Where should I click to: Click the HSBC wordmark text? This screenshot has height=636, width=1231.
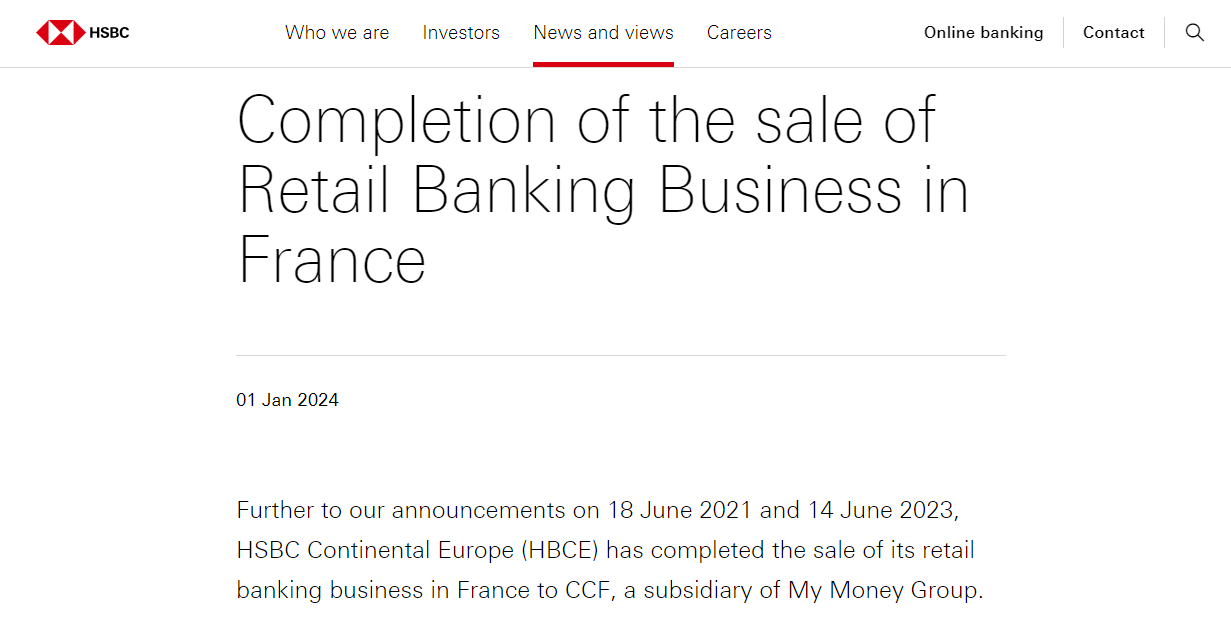point(109,33)
